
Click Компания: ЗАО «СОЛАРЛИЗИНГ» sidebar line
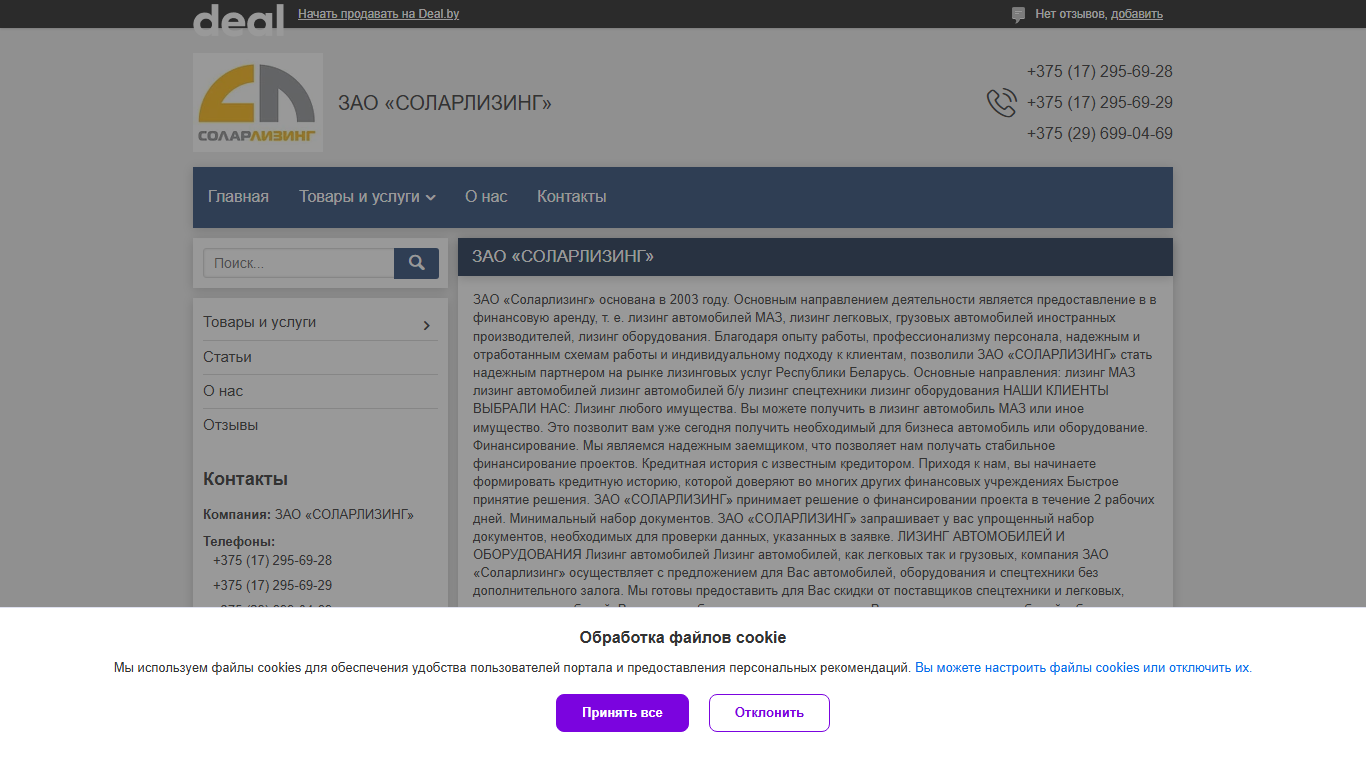coord(308,515)
